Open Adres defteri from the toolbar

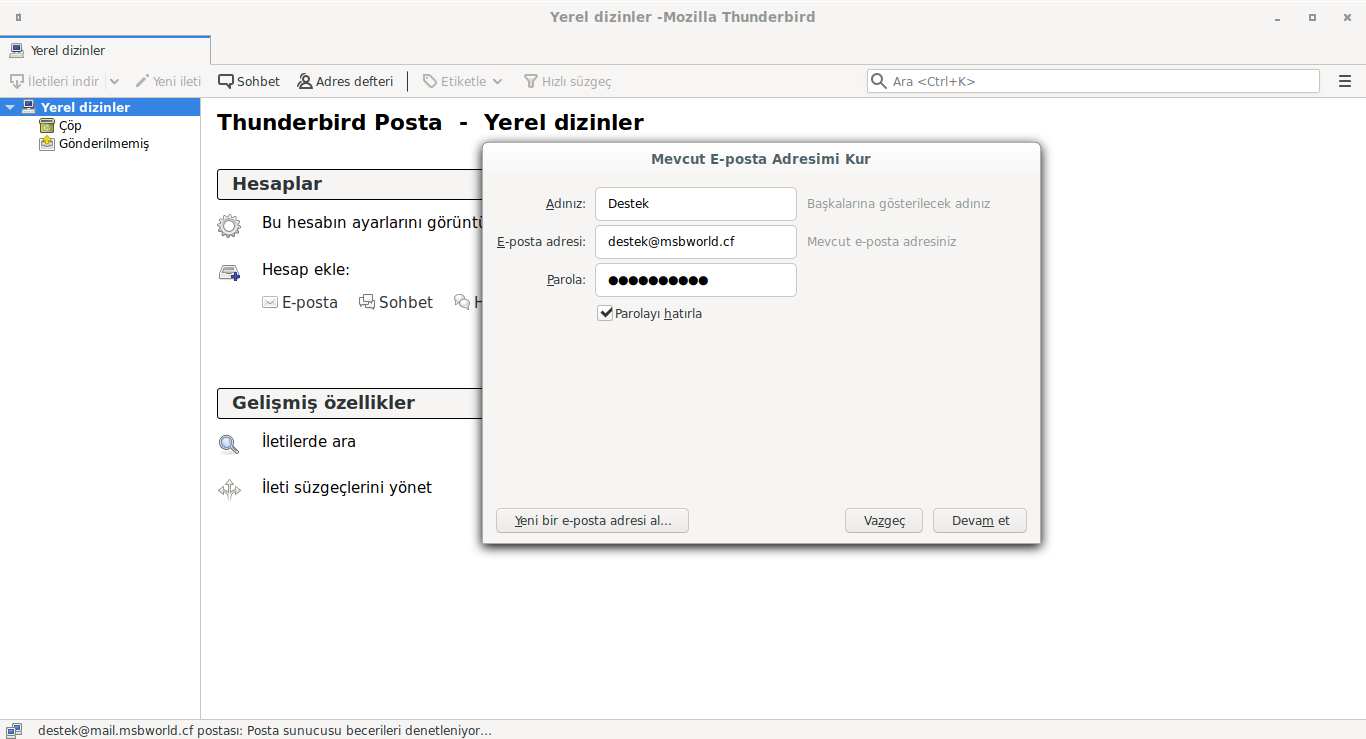345,81
